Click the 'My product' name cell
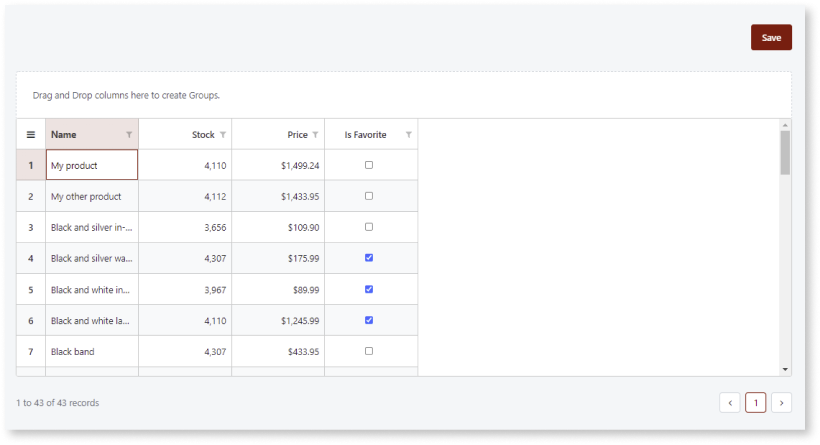 pos(92,165)
